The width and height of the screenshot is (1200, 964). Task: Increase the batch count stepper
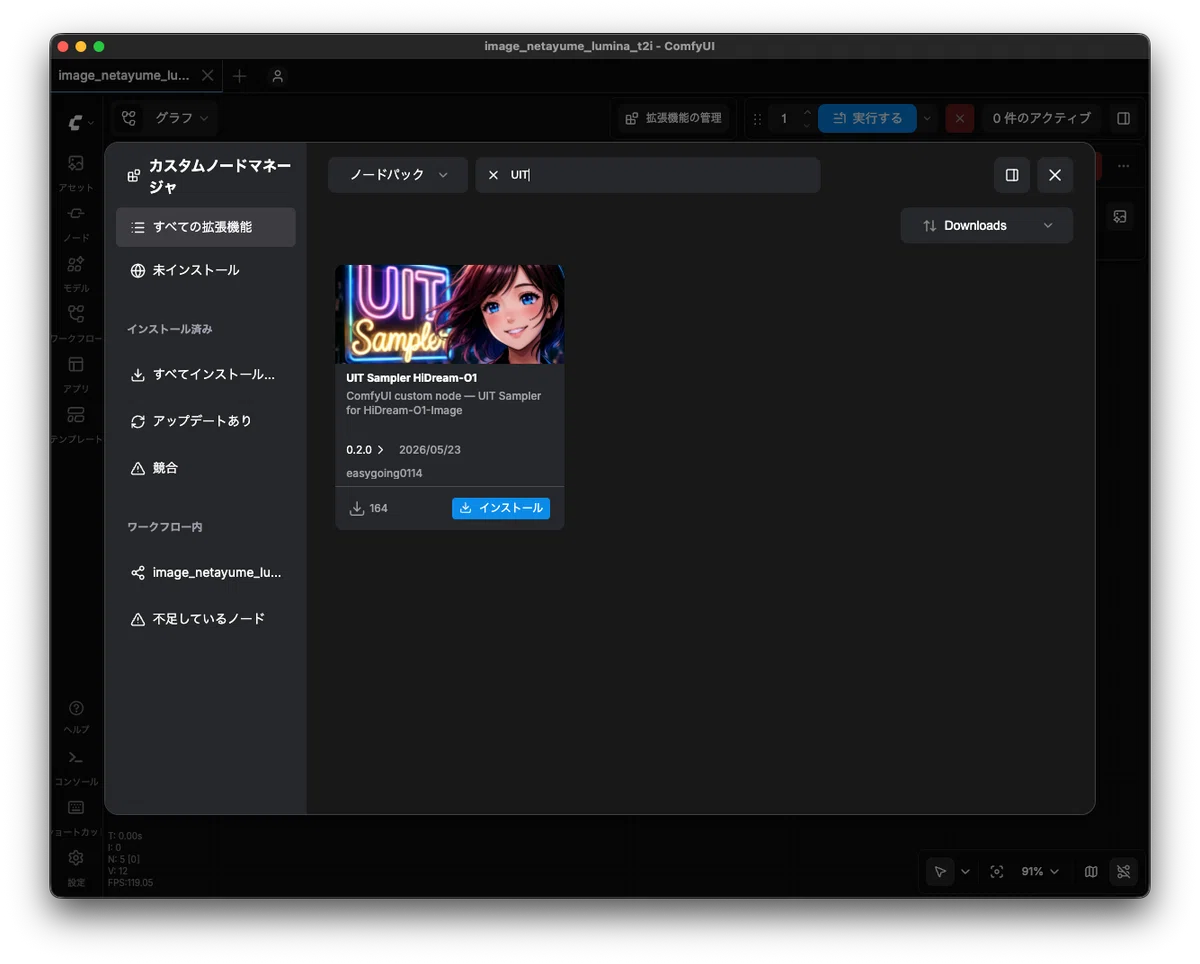(x=807, y=112)
